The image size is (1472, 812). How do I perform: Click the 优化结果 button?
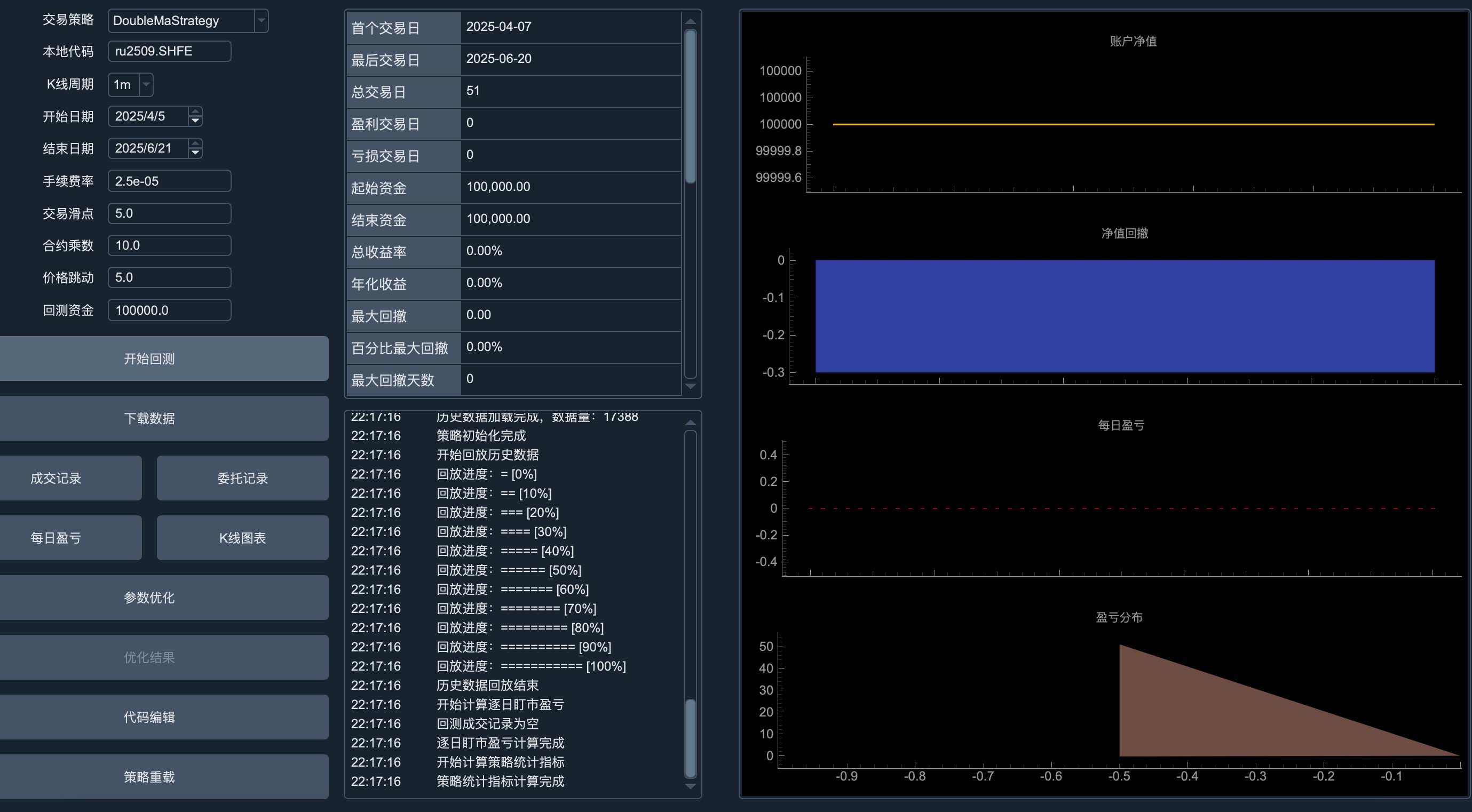tap(163, 658)
